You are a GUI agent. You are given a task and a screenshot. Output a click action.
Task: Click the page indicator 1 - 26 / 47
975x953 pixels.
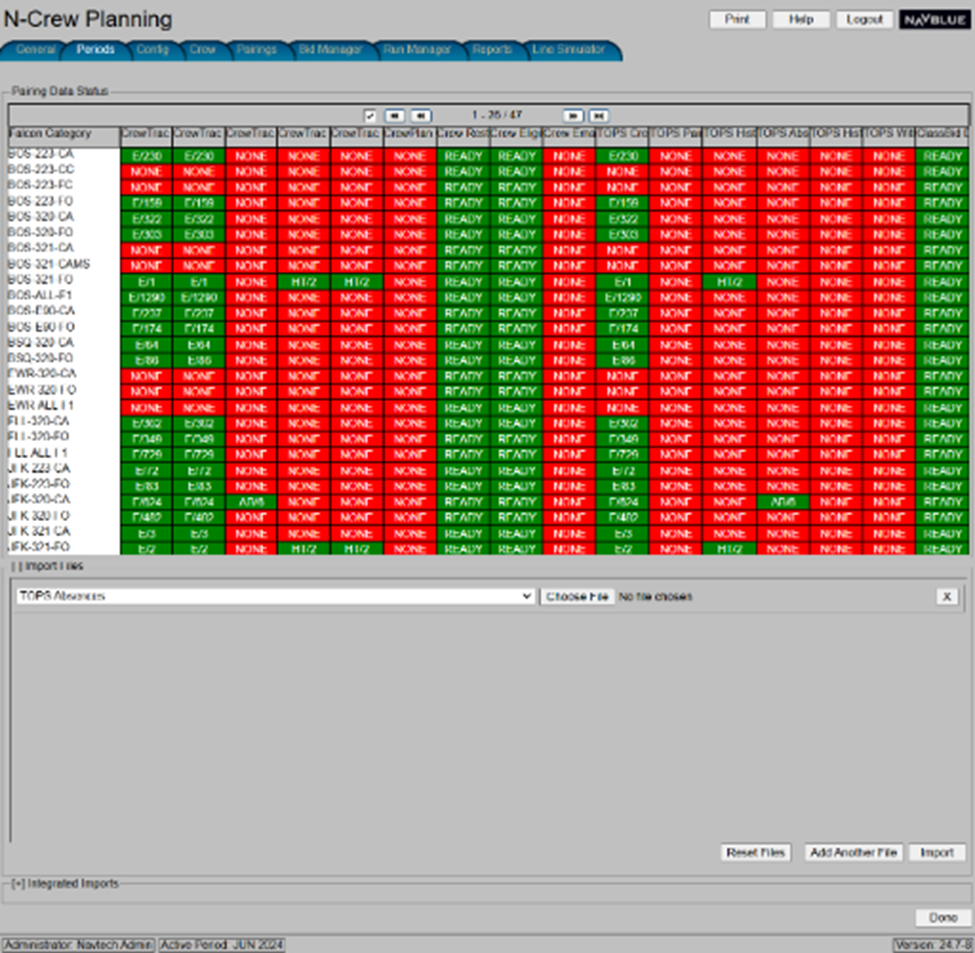[x=497, y=115]
